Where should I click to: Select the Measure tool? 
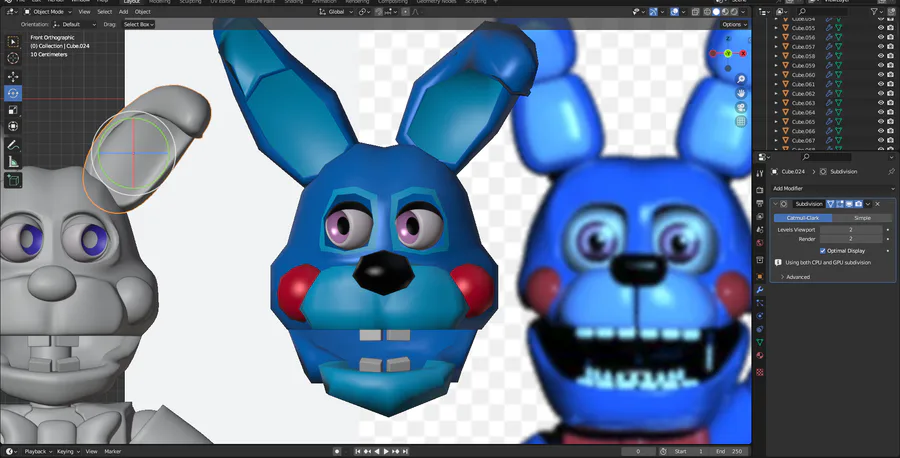[13, 162]
